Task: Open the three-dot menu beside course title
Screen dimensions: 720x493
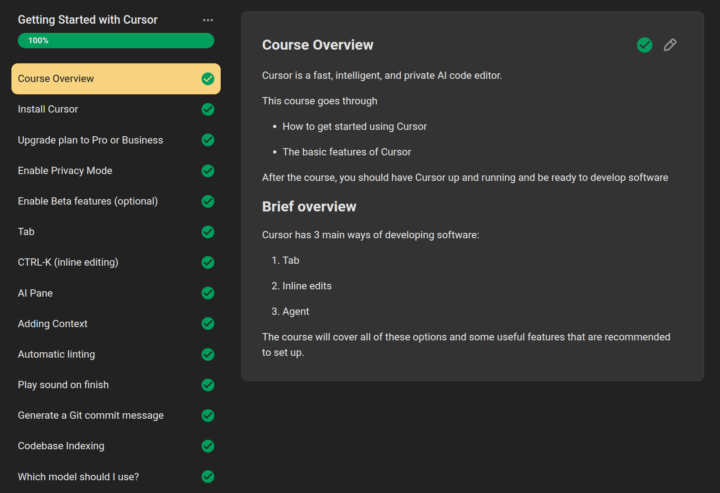Action: point(208,20)
